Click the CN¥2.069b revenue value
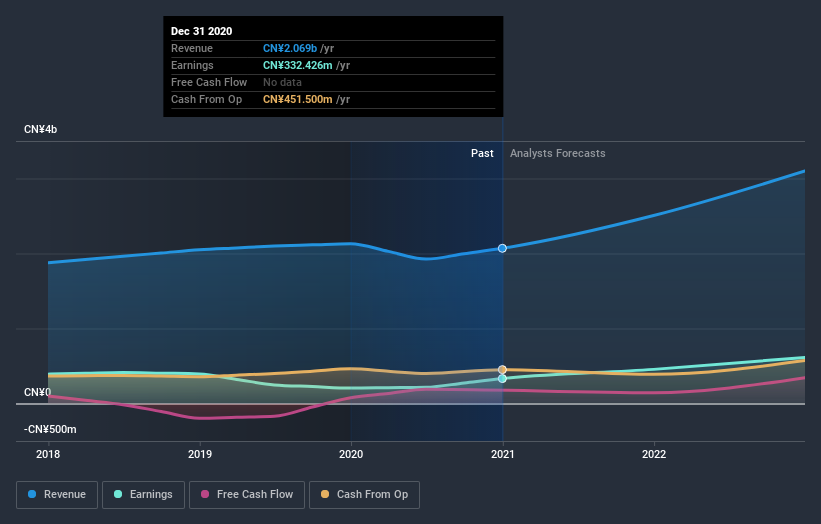The width and height of the screenshot is (821, 524). click(290, 48)
